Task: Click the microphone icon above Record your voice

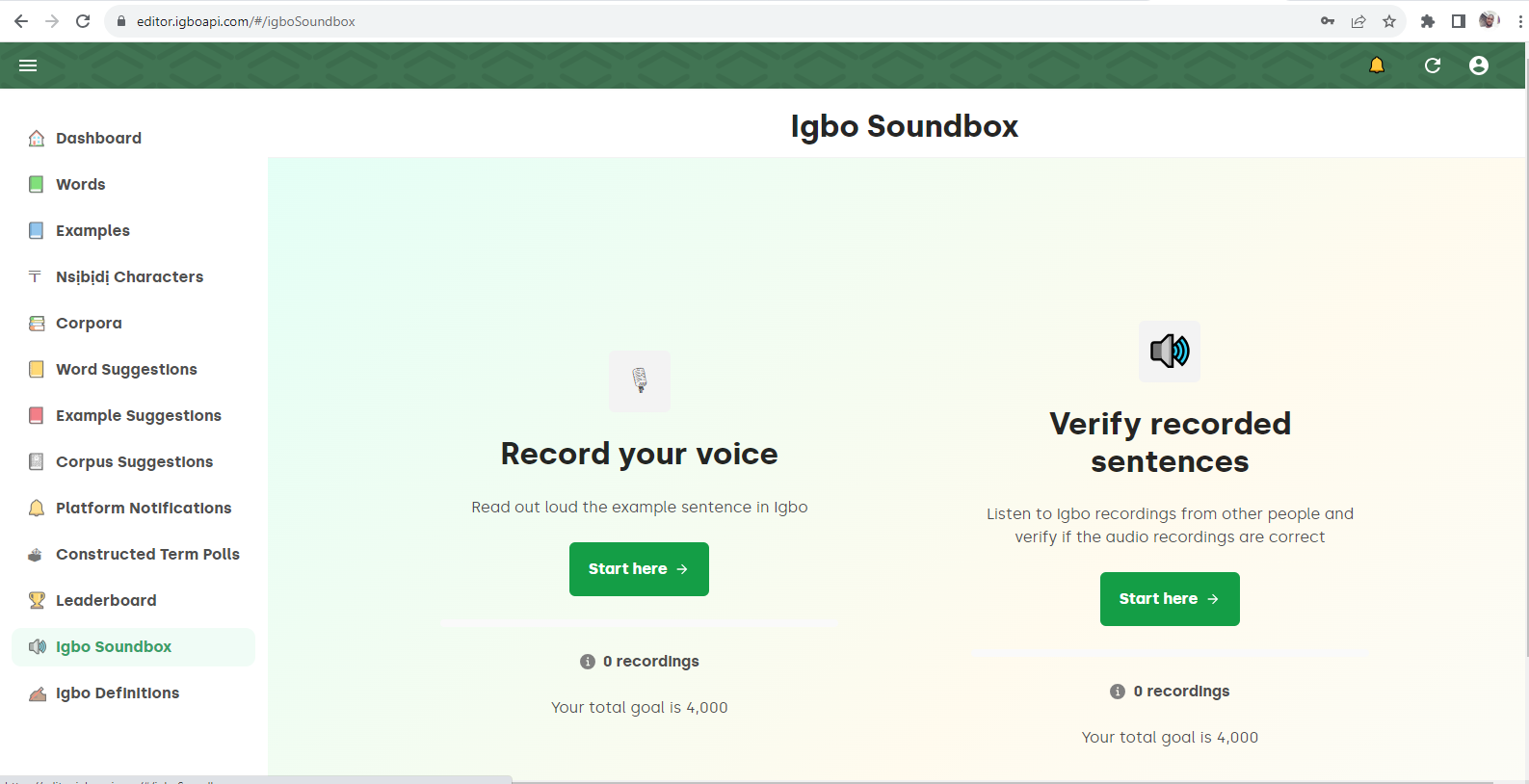Action: tap(640, 380)
